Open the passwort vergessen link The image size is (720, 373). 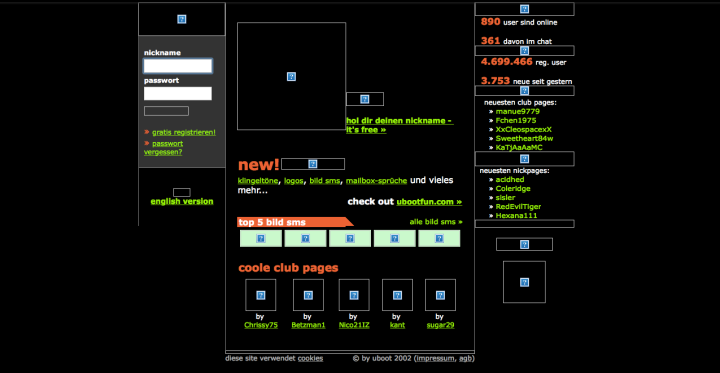(x=163, y=148)
